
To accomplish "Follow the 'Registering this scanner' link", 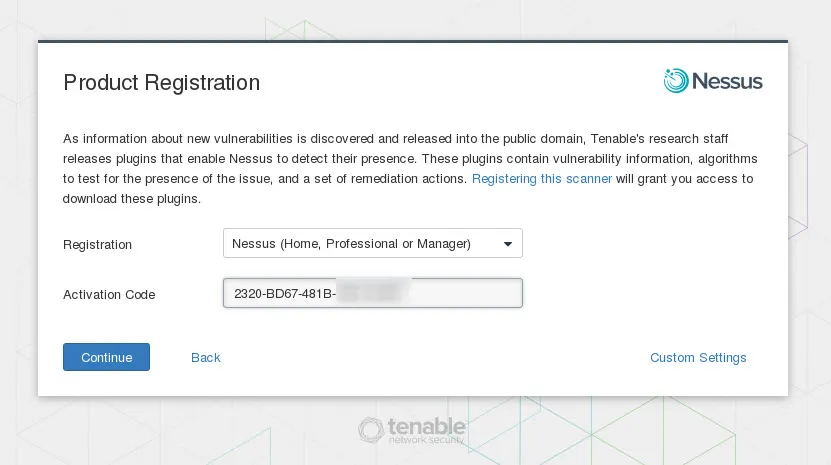I will click(541, 179).
